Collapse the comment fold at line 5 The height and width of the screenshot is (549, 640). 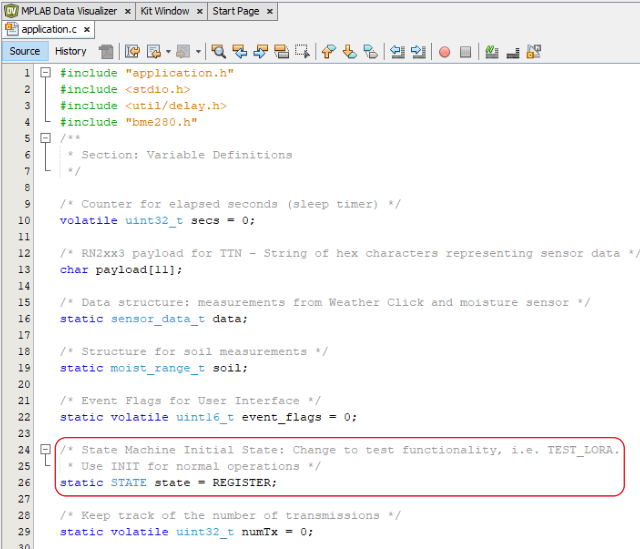[x=46, y=138]
